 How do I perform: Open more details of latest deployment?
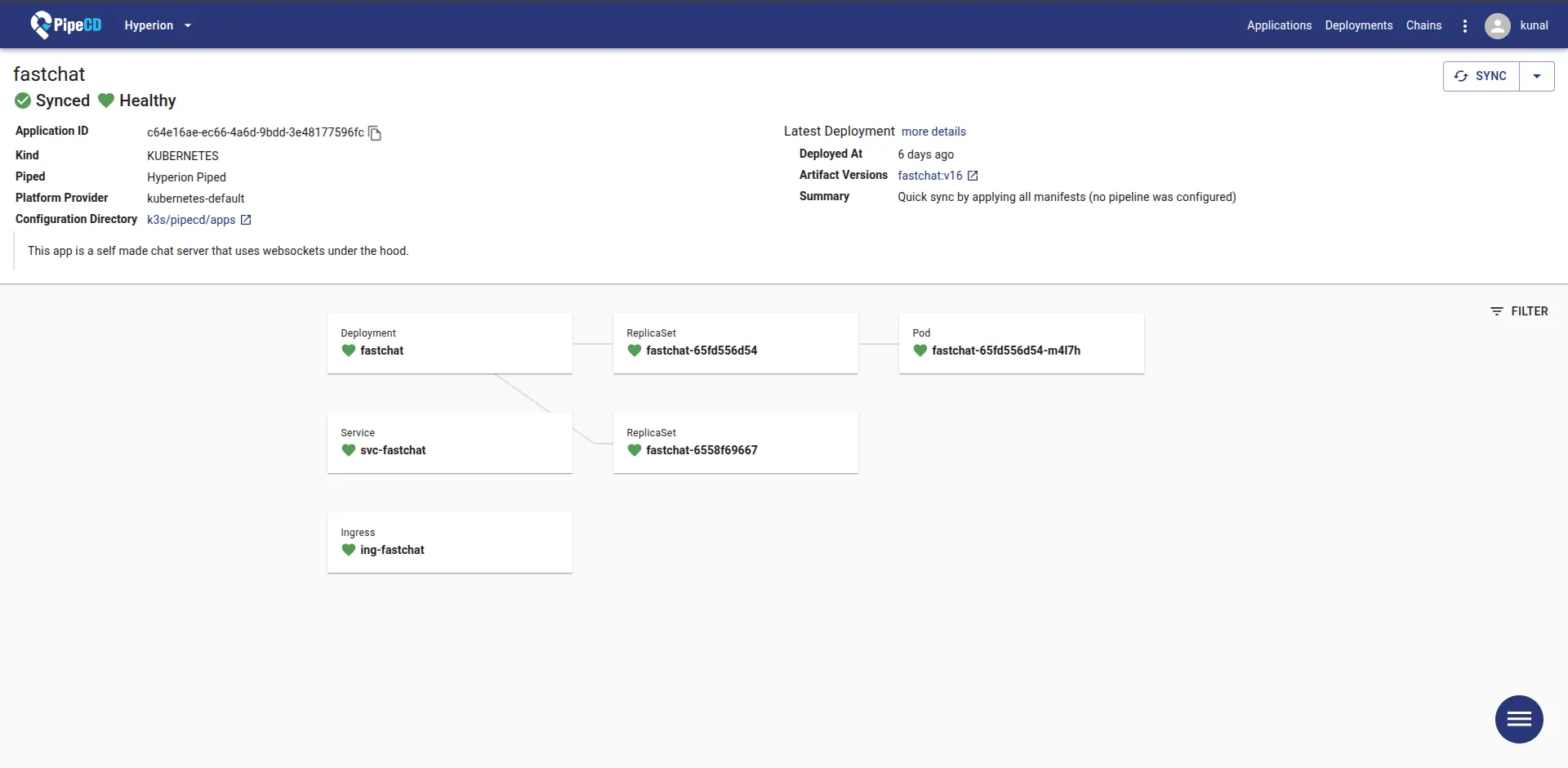pyautogui.click(x=933, y=132)
